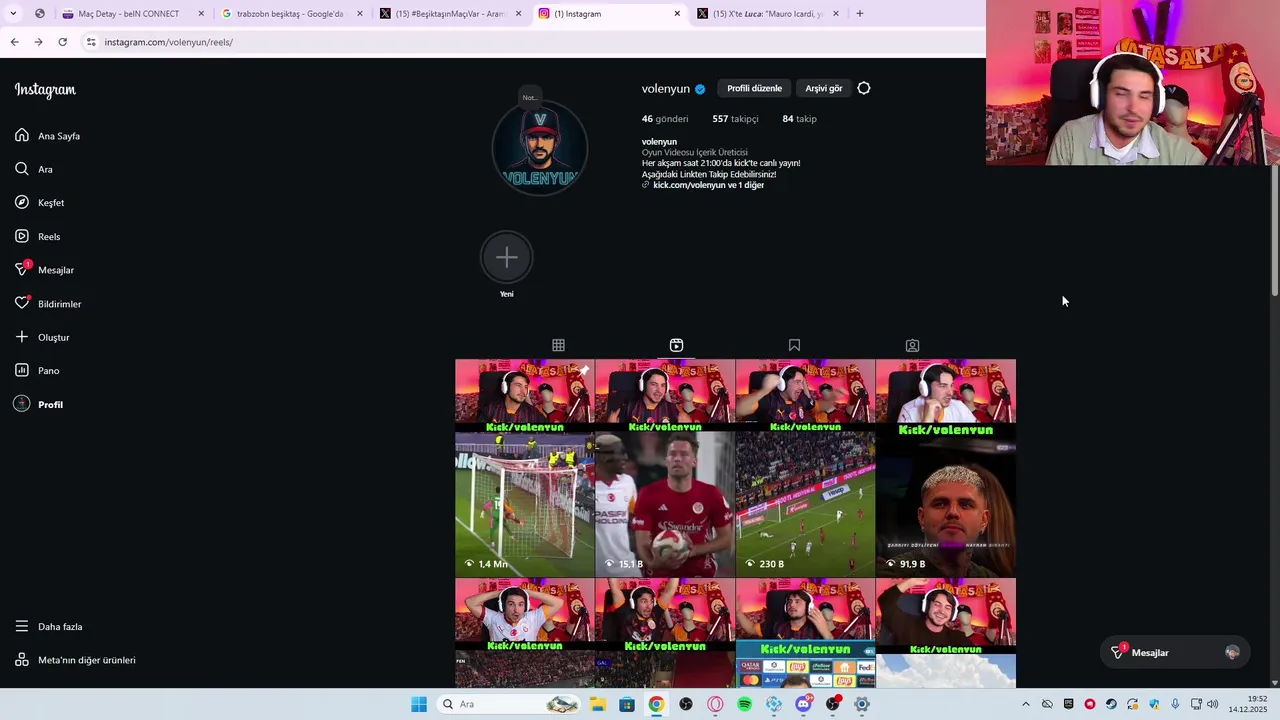Open Meta'nın diğer ürünleri

pyautogui.click(x=76, y=660)
